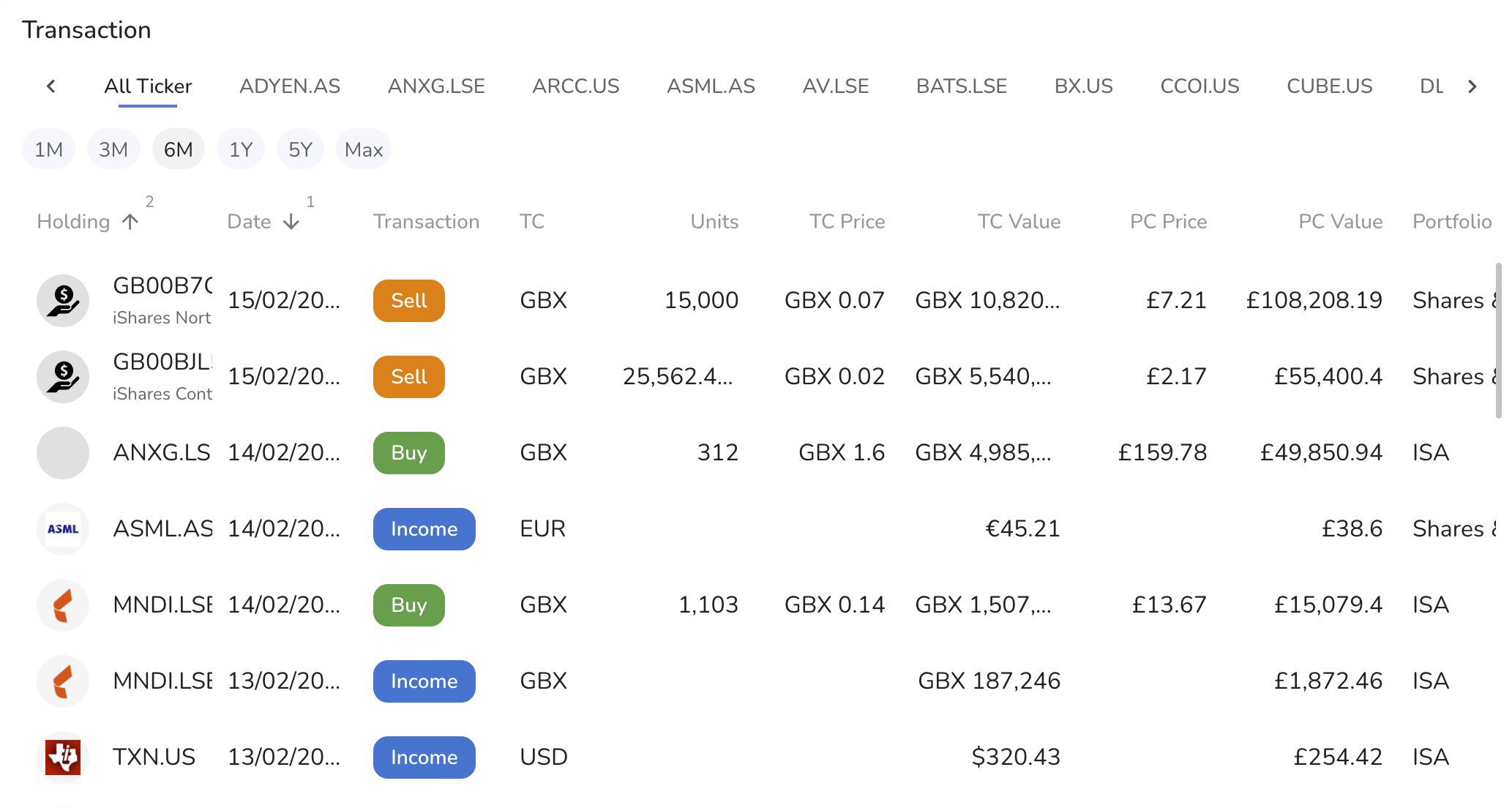Click Income badge in the ASML.AS row
The width and height of the screenshot is (1512, 808).
[x=424, y=529]
